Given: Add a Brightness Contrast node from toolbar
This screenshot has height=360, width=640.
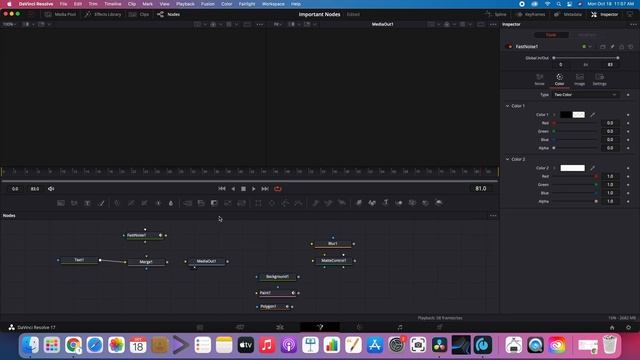Looking at the screenshot, I should click(x=158, y=203).
